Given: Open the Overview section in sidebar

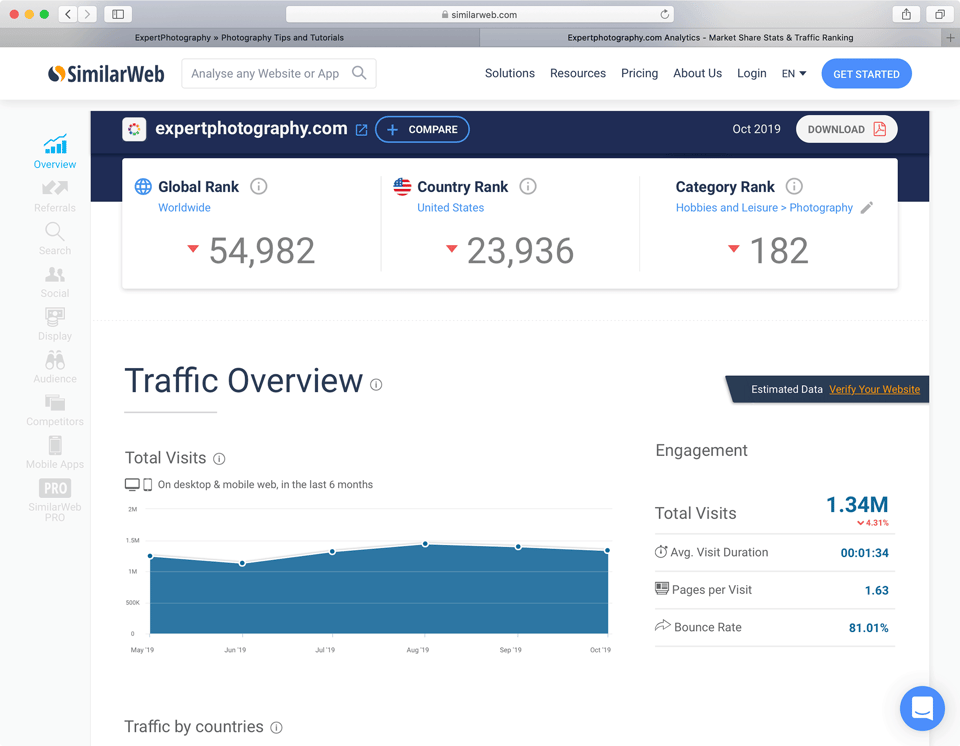Looking at the screenshot, I should click(54, 152).
